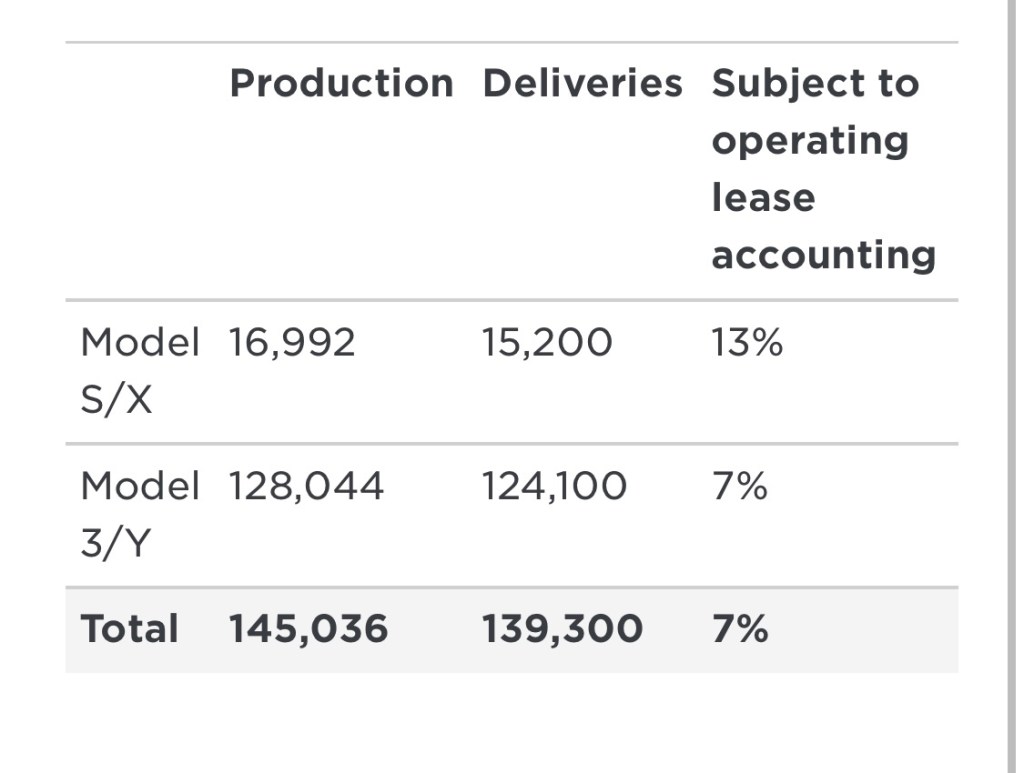Select the 15,200 deliveries value

point(546,343)
